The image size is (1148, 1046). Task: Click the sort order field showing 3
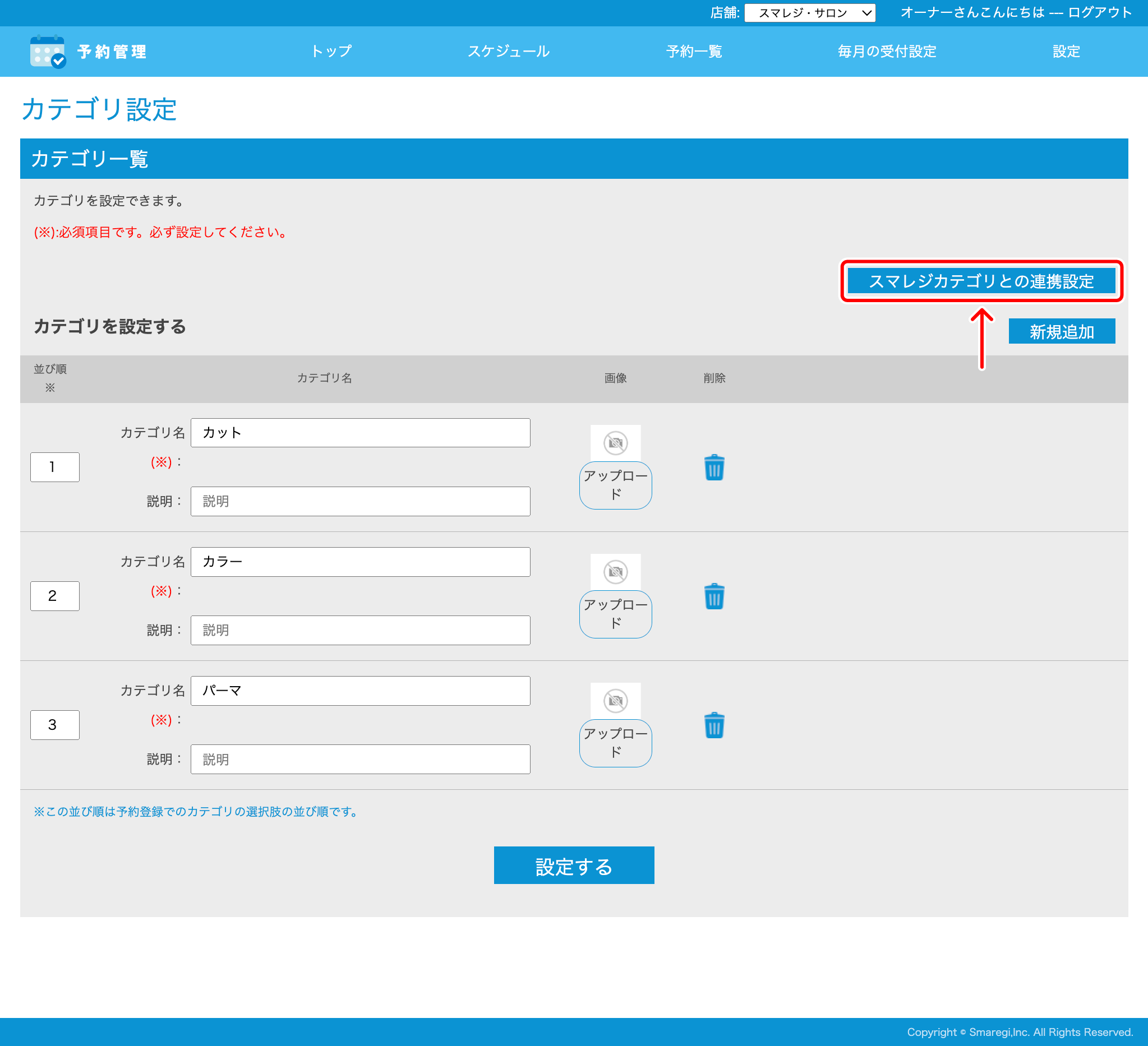click(x=54, y=724)
